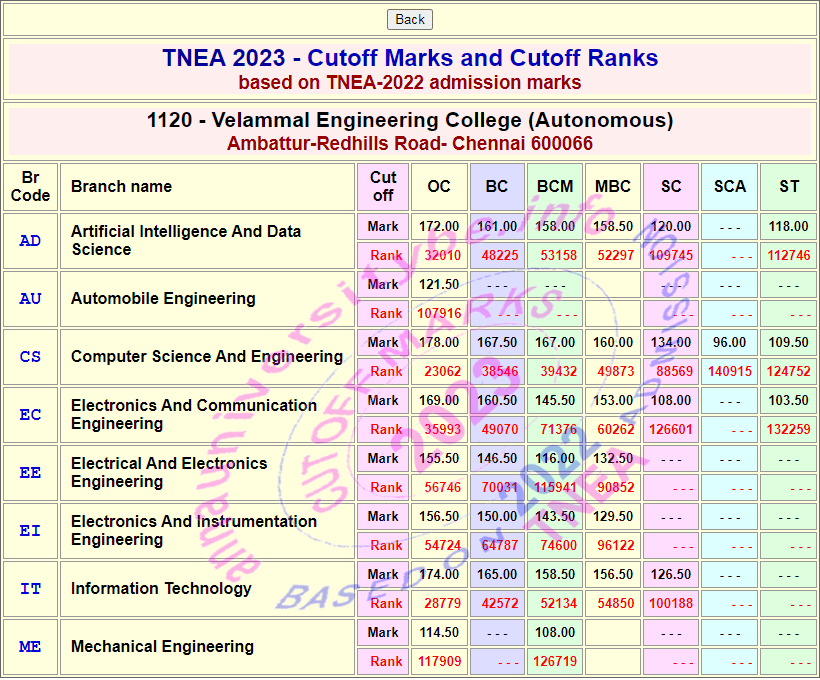Open the AU branch code link

pos(30,299)
